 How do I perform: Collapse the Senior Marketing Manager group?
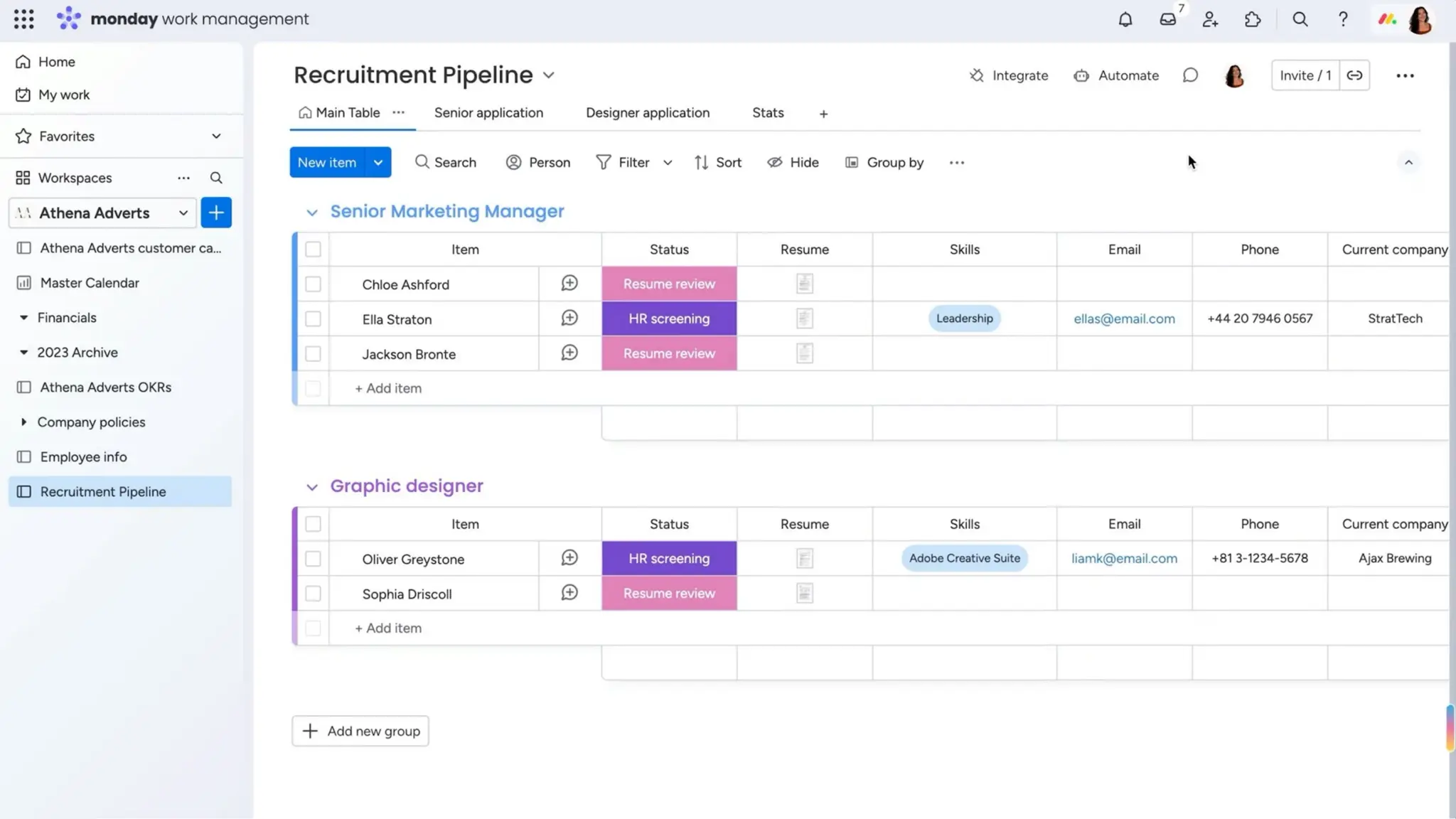pos(311,212)
